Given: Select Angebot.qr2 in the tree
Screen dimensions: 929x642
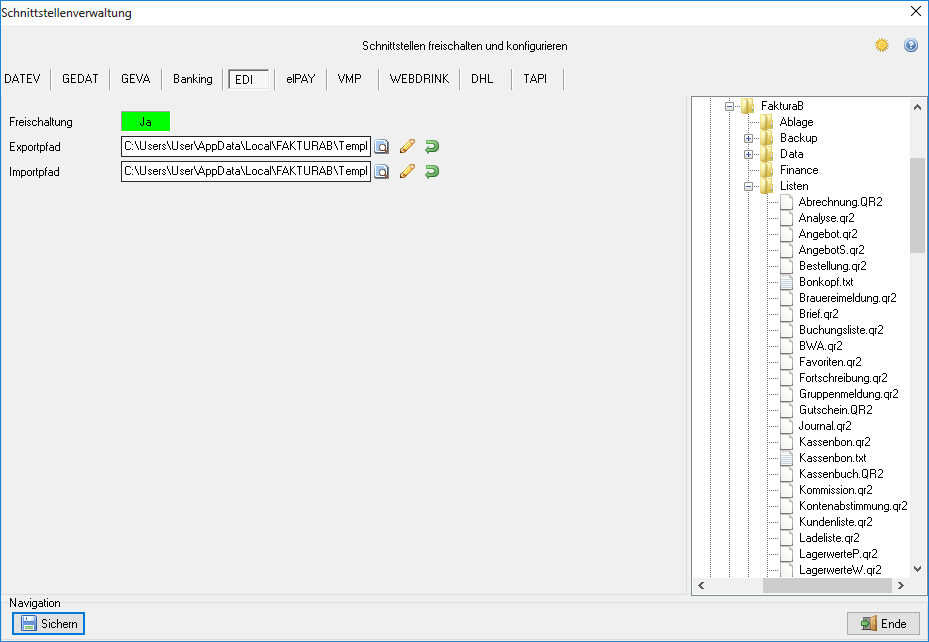Looking at the screenshot, I should tap(828, 234).
